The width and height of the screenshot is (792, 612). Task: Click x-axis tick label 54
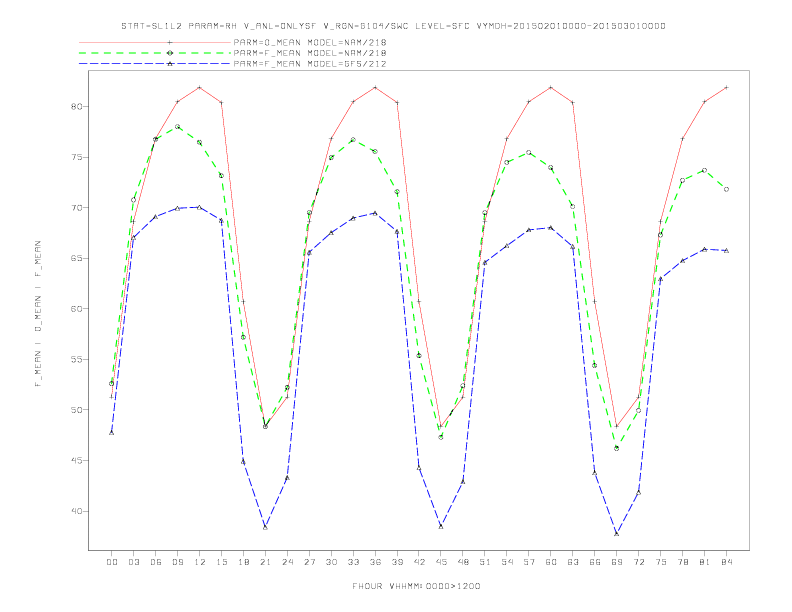coord(507,562)
